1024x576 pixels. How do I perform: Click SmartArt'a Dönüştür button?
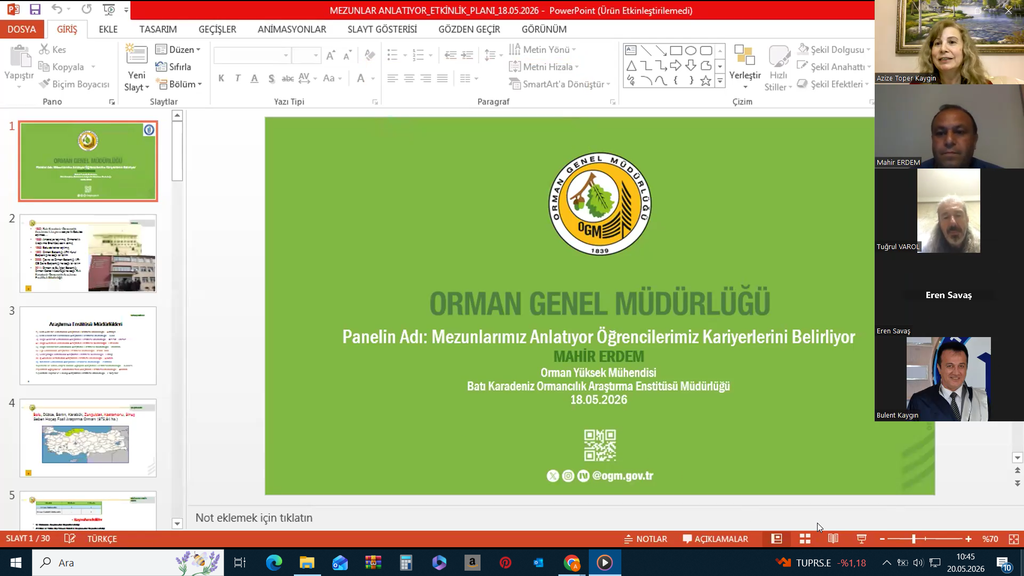(560, 84)
